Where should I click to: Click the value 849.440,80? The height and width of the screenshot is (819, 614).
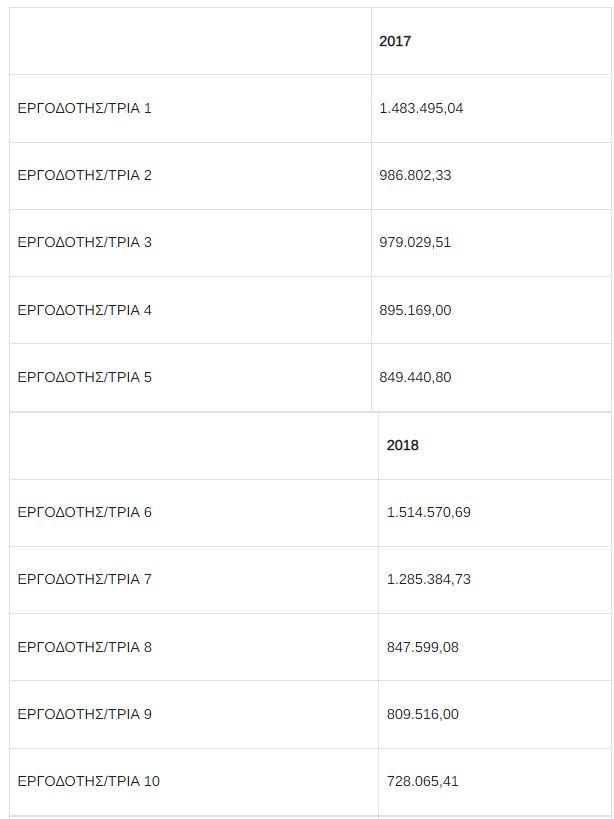coord(415,377)
